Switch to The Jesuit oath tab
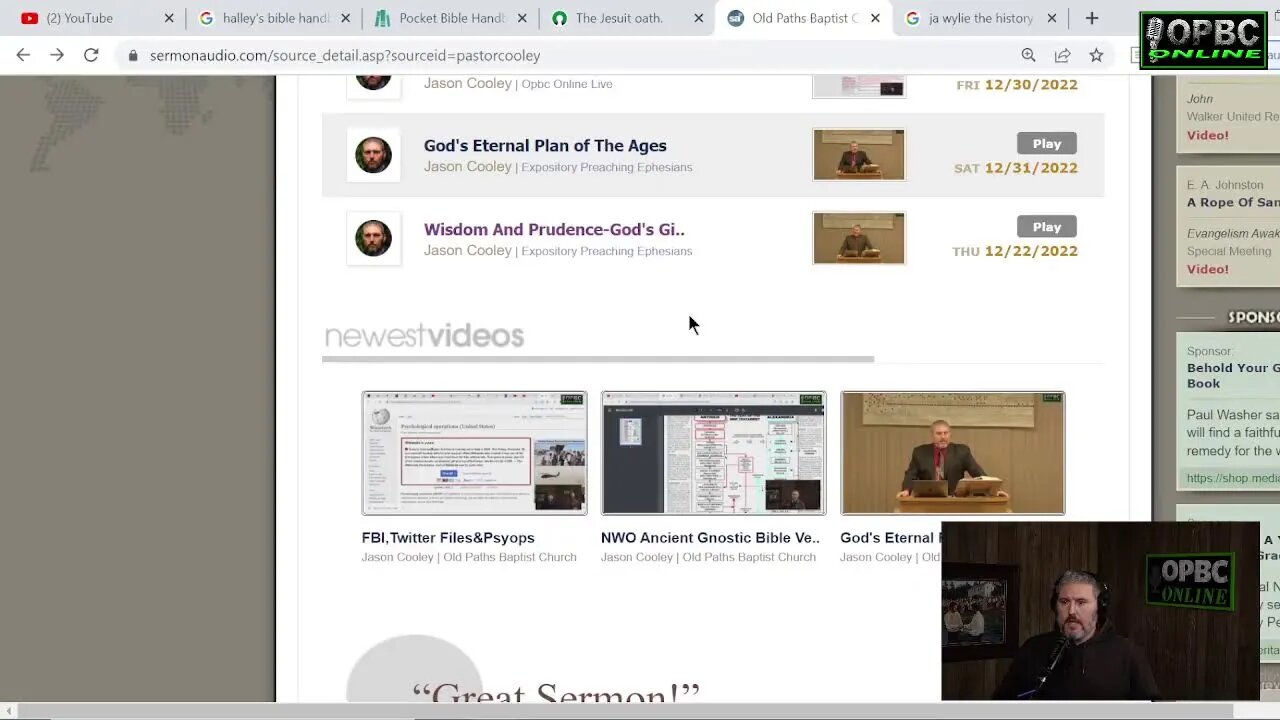The width and height of the screenshot is (1280, 720). coord(617,18)
